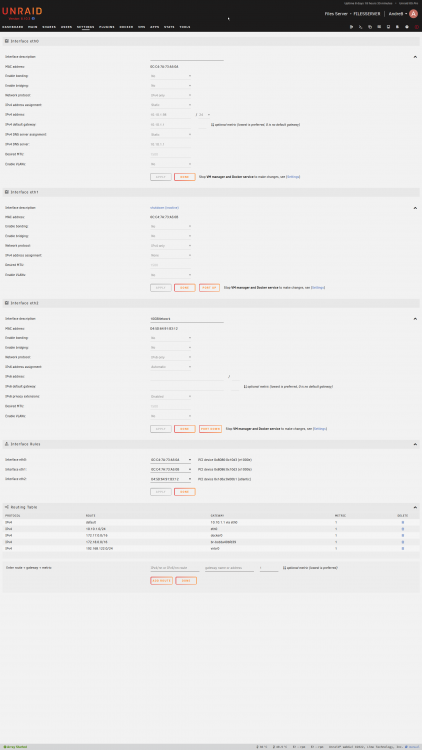The height and width of the screenshot is (750, 422).
Task: Go to the VMs page
Action: [142, 27]
